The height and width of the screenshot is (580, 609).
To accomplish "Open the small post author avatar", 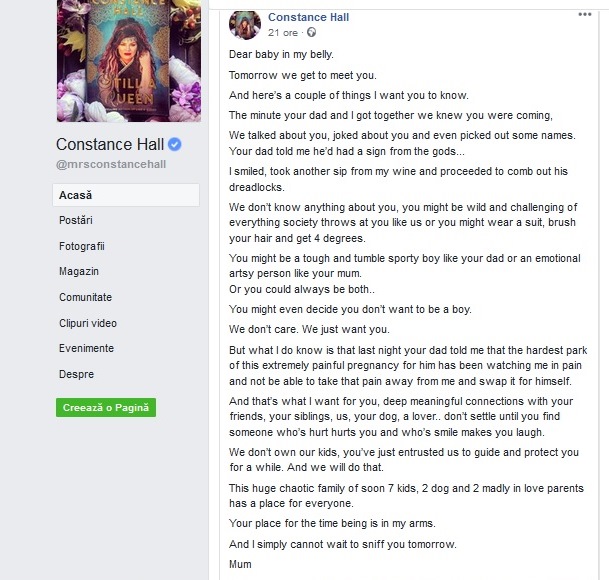I will click(245, 25).
